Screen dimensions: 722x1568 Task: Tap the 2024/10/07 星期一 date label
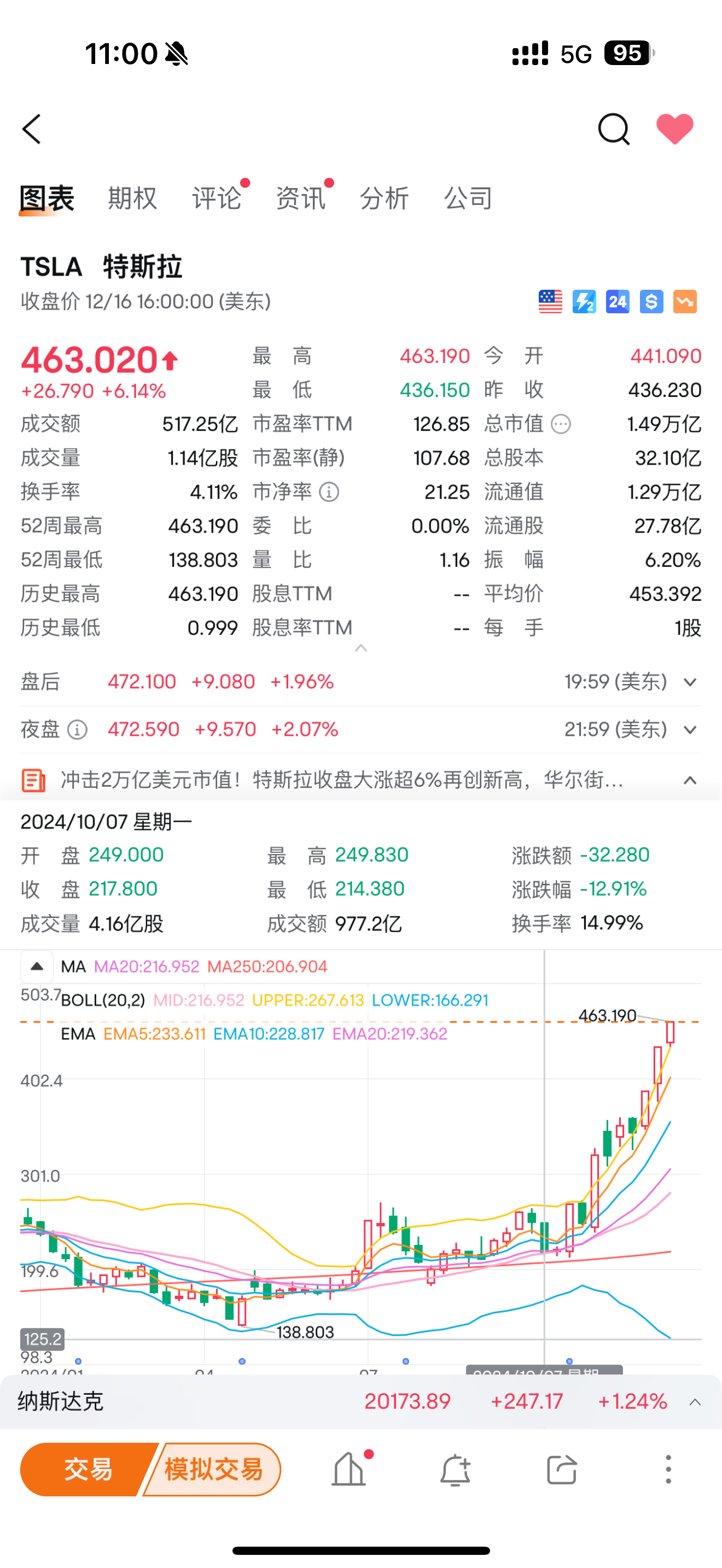[x=107, y=822]
